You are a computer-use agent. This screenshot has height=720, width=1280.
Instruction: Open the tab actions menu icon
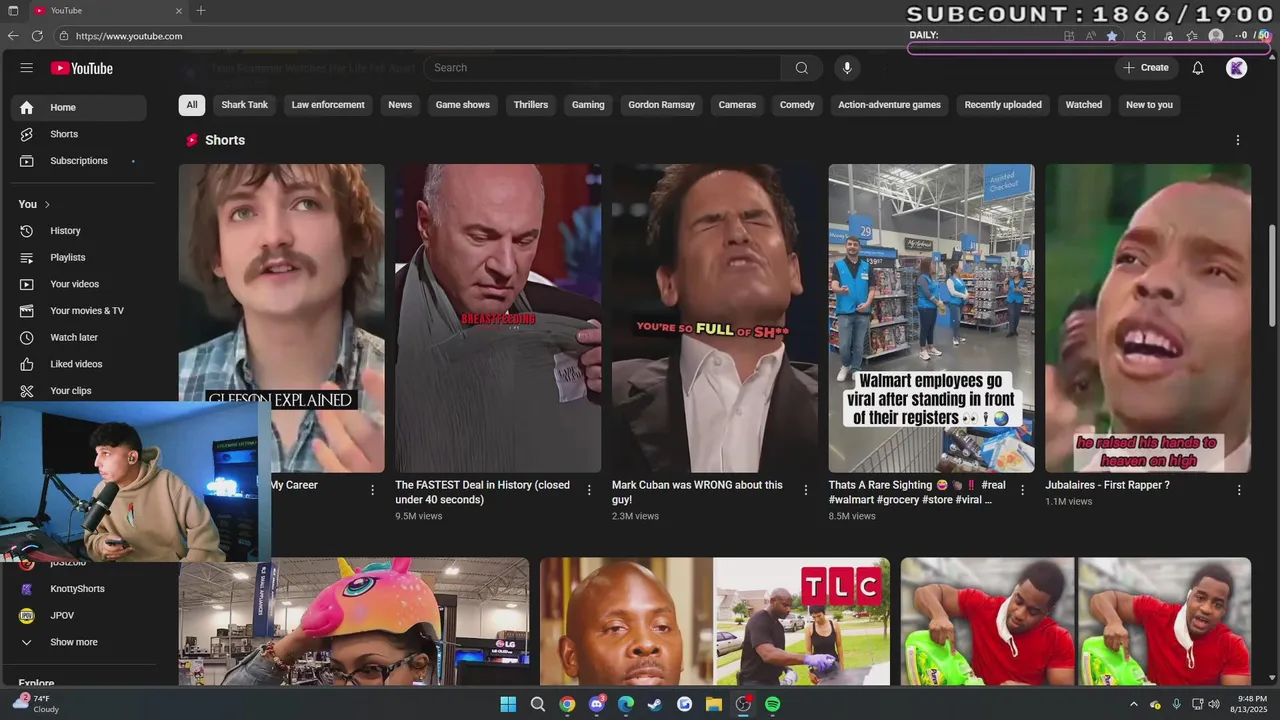[x=13, y=11]
